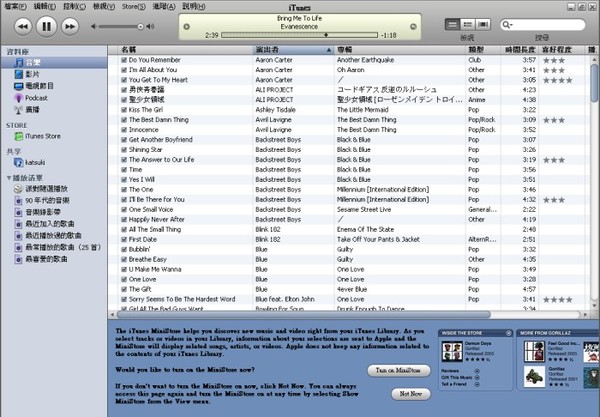
Task: Open the shared library katsuki
Action: tap(29, 163)
